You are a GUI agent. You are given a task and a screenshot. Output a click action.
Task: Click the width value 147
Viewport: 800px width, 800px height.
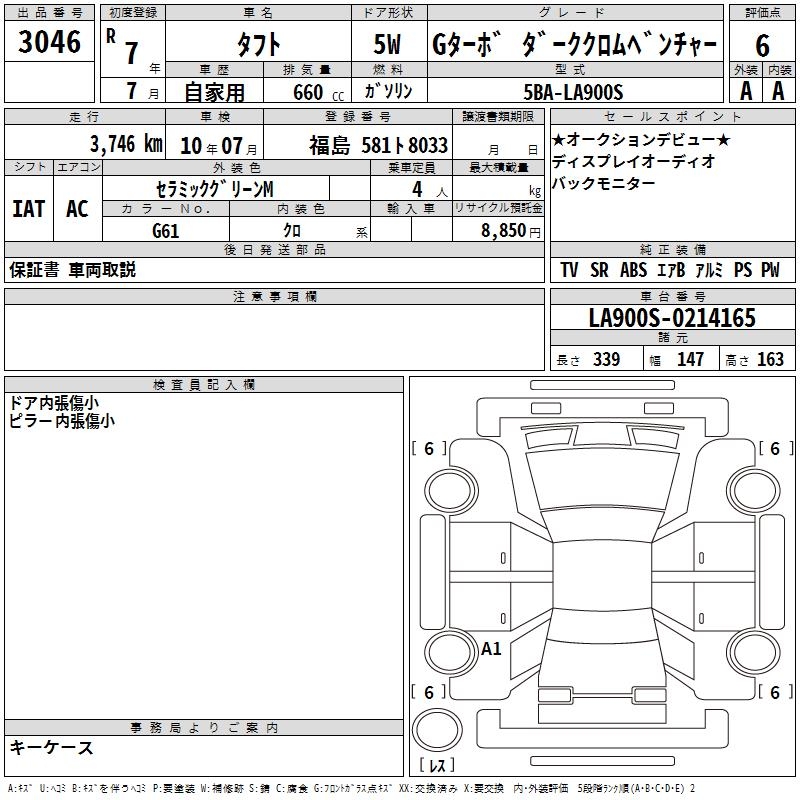[690, 360]
